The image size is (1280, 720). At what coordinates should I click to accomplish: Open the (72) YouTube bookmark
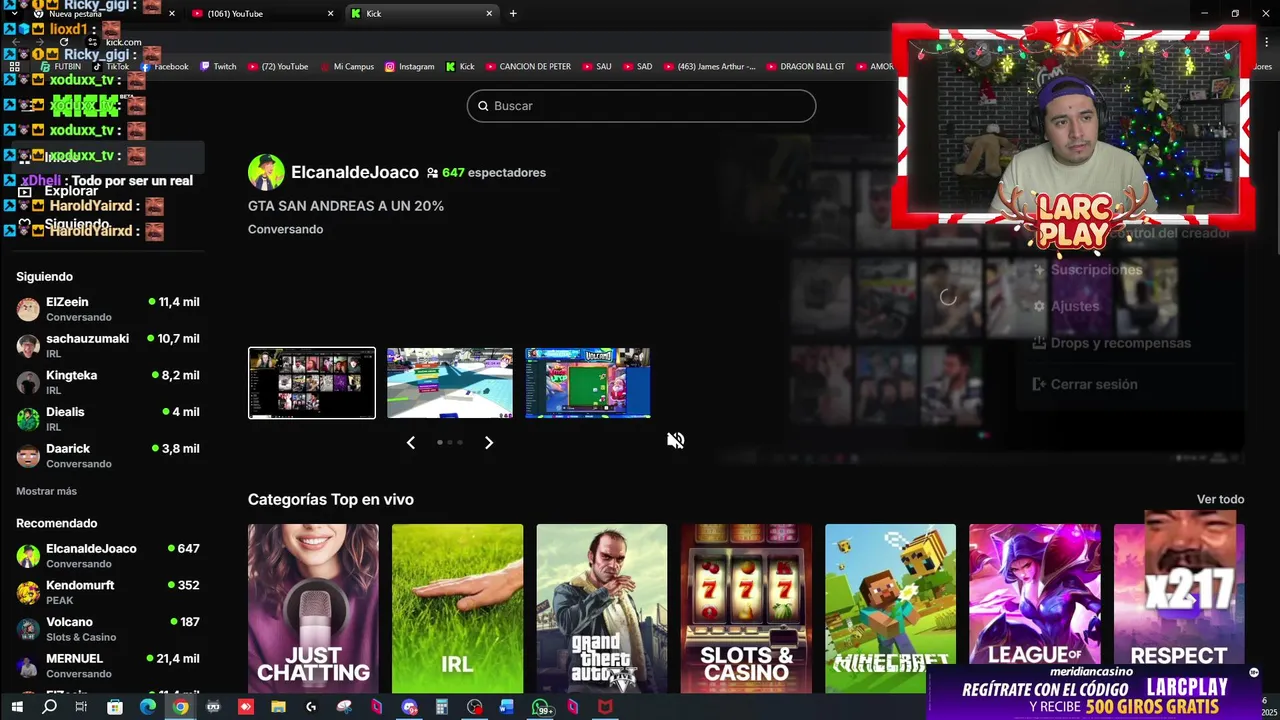(278, 67)
